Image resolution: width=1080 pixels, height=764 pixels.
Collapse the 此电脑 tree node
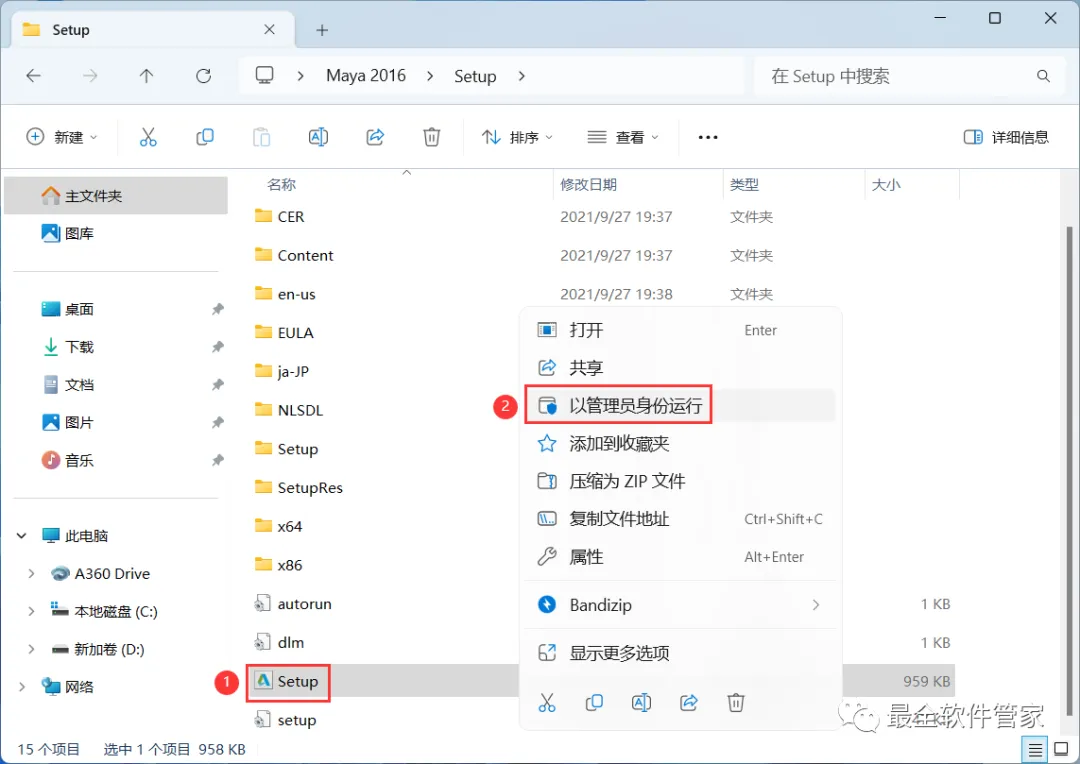[22, 535]
